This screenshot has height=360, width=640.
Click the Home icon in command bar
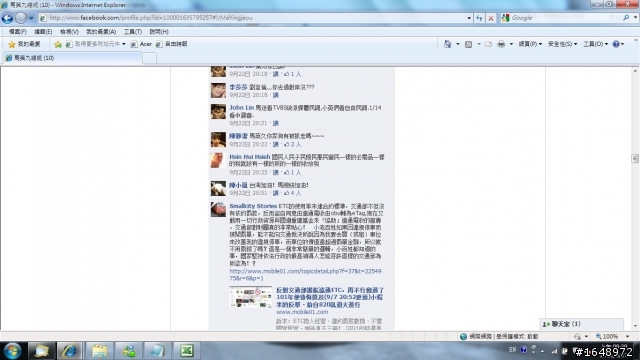(x=448, y=44)
